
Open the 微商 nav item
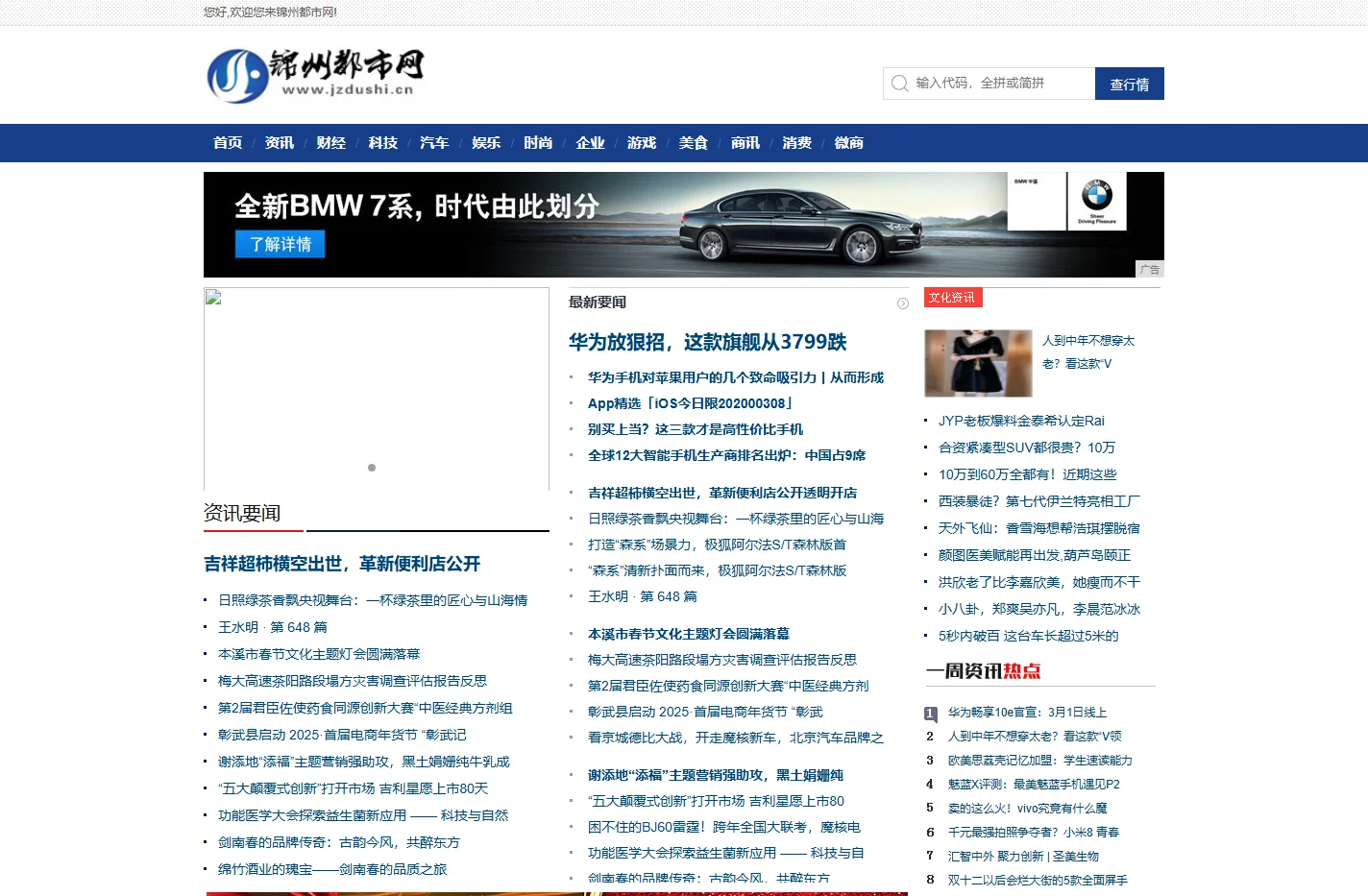(849, 143)
